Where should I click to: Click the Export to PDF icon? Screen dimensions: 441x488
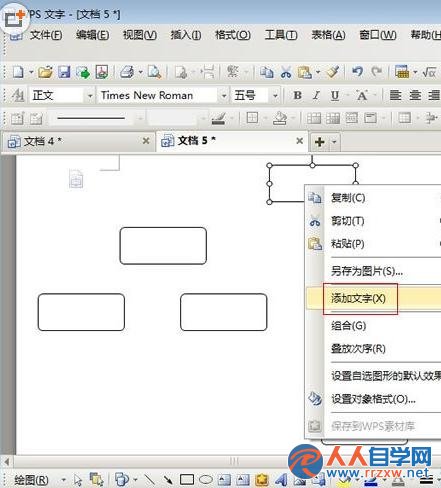tap(102, 72)
